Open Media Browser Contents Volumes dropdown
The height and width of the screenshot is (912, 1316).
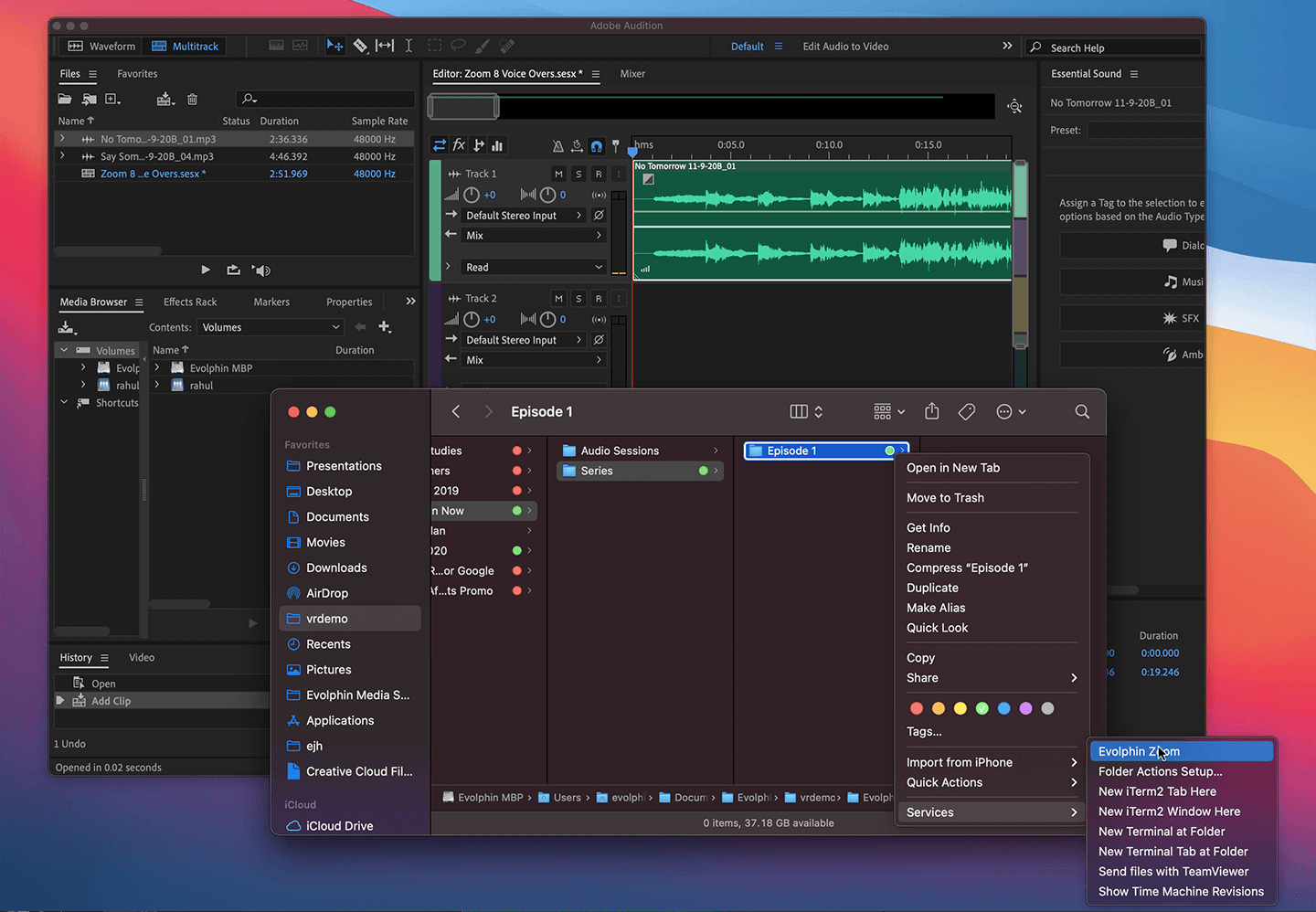coord(271,327)
